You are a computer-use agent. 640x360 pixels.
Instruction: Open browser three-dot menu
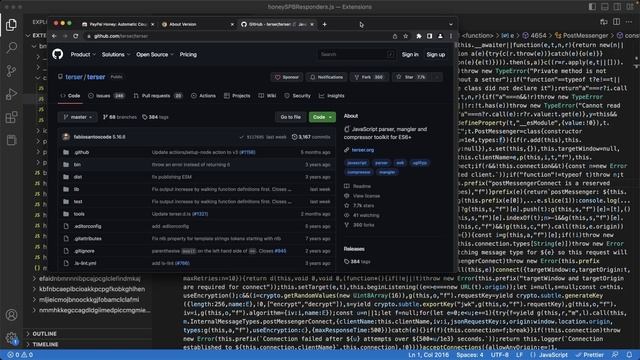coord(451,36)
